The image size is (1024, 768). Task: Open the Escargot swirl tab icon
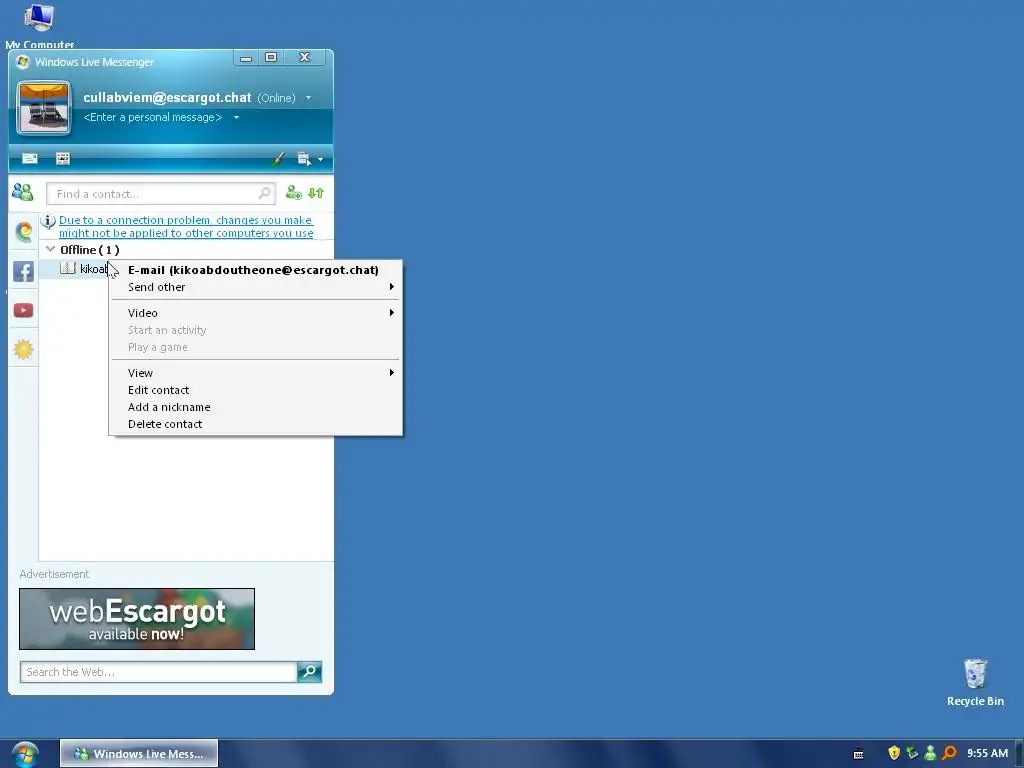(x=24, y=231)
